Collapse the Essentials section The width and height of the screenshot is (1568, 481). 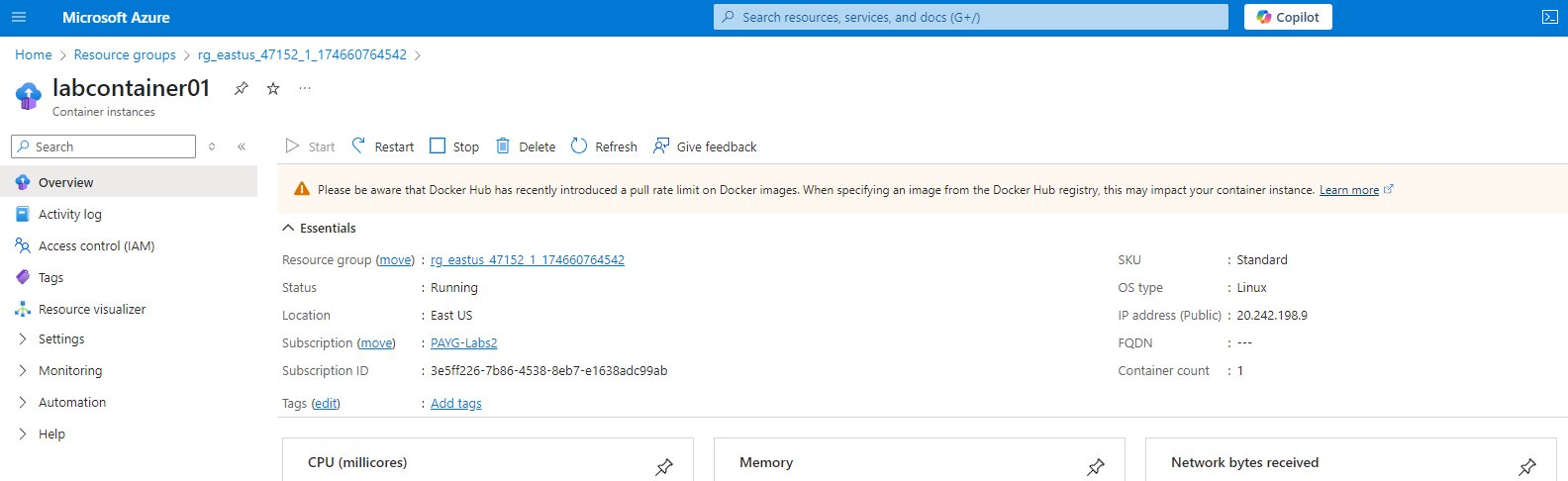(x=319, y=228)
